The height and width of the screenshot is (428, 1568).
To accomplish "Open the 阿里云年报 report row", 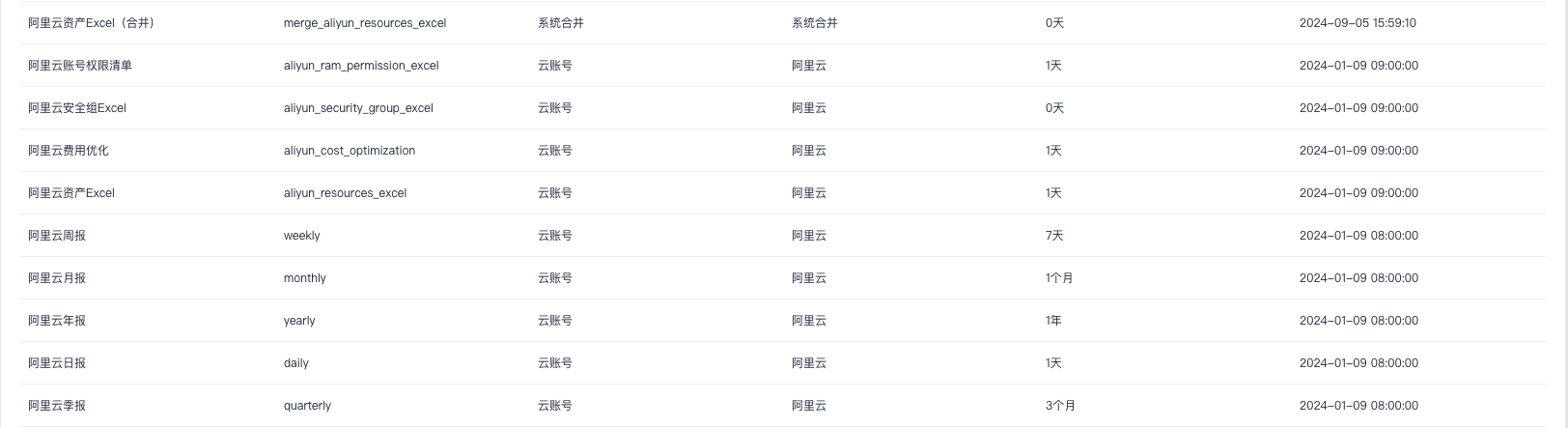I will pyautogui.click(x=57, y=321).
